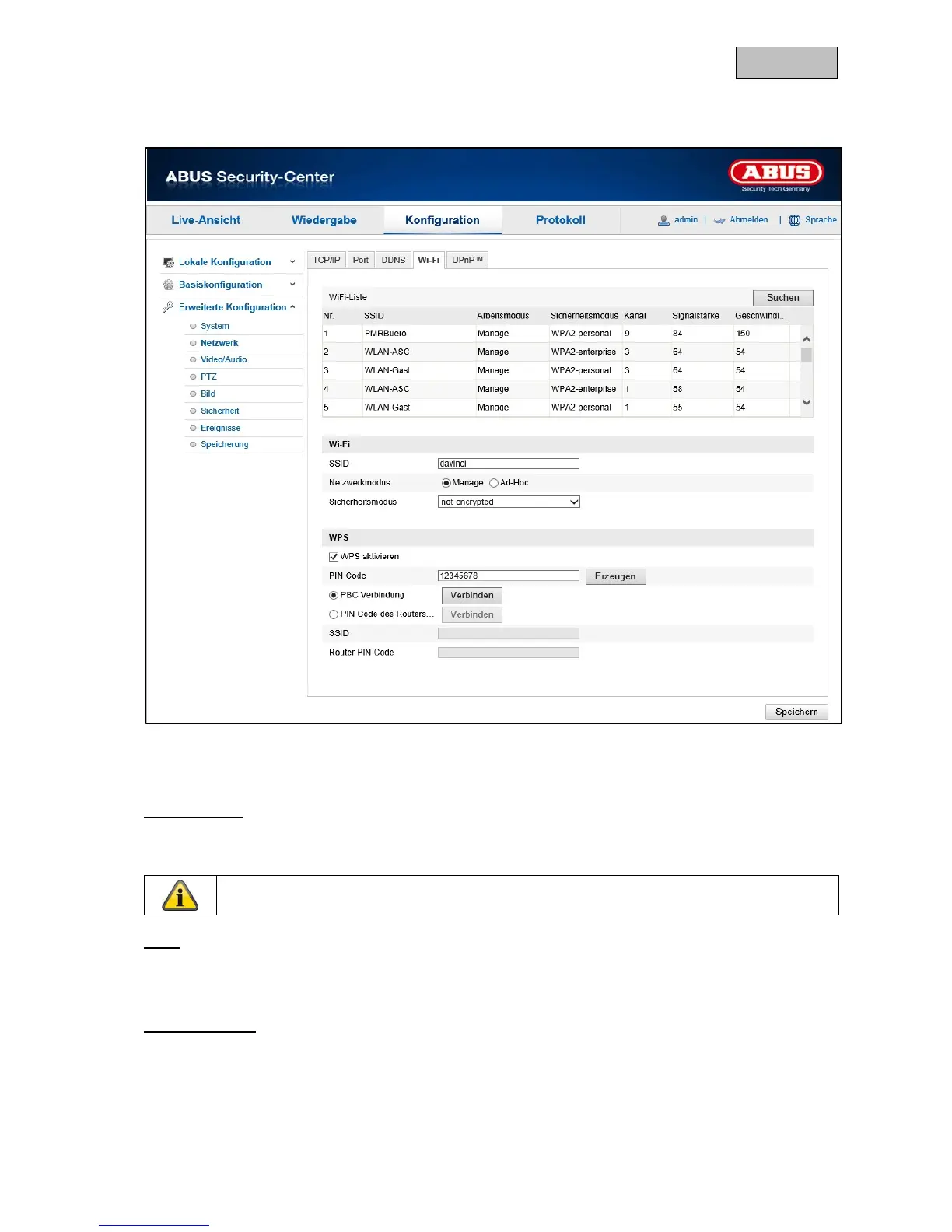Image resolution: width=952 pixels, height=1232 pixels.
Task: Switch to the Live-Ansicht tab
Action: pyautogui.click(x=206, y=220)
